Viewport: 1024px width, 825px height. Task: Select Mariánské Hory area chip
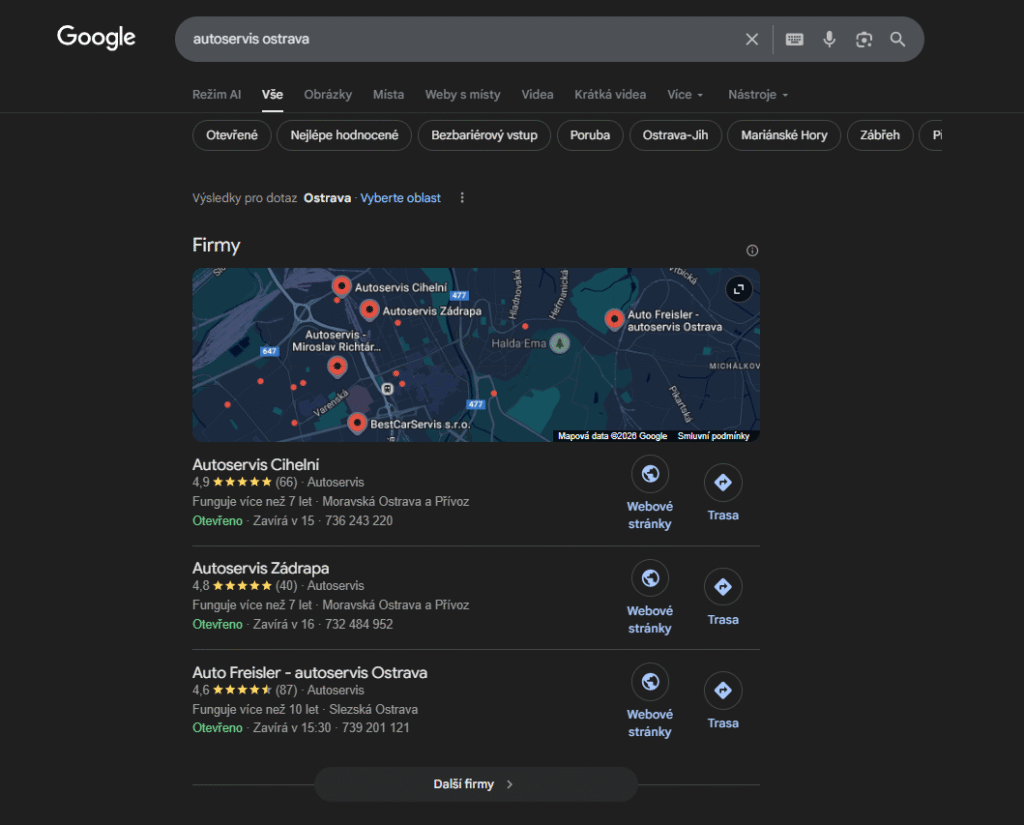pyautogui.click(x=784, y=135)
